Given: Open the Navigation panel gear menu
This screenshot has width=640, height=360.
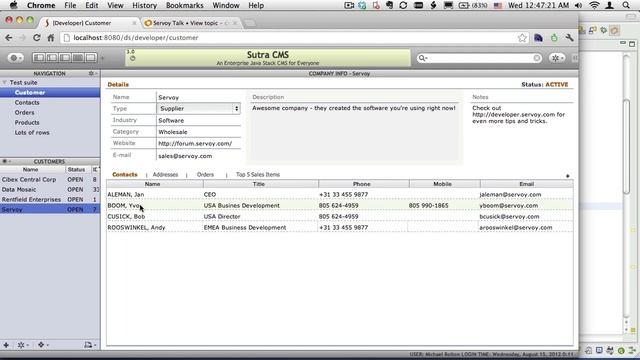Looking at the screenshot, I should (x=92, y=73).
